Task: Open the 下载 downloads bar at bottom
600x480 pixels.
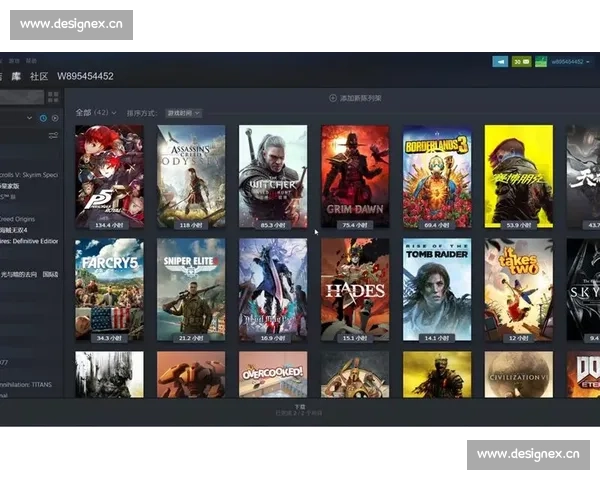Action: tap(299, 409)
